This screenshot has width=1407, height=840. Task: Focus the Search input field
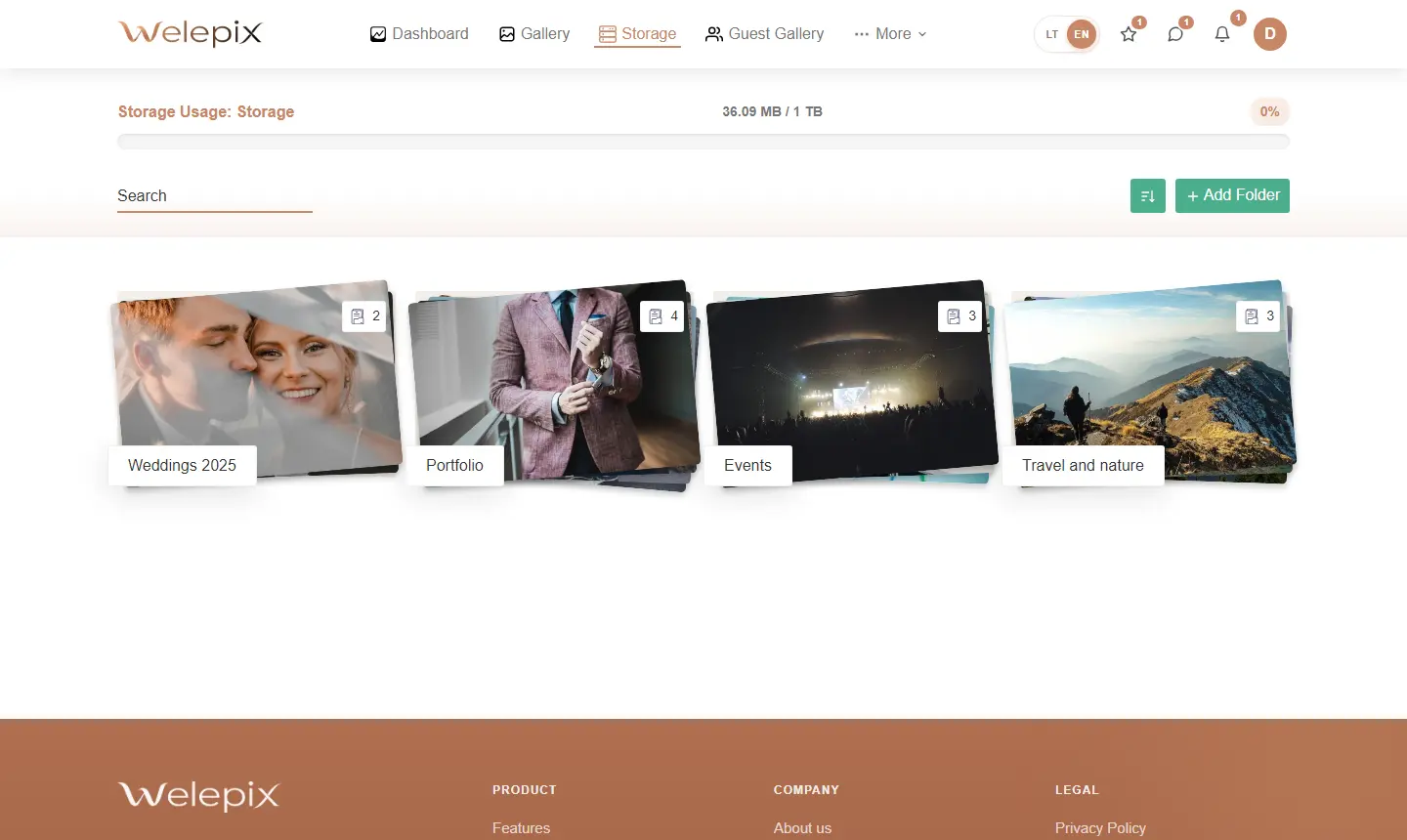coord(215,196)
